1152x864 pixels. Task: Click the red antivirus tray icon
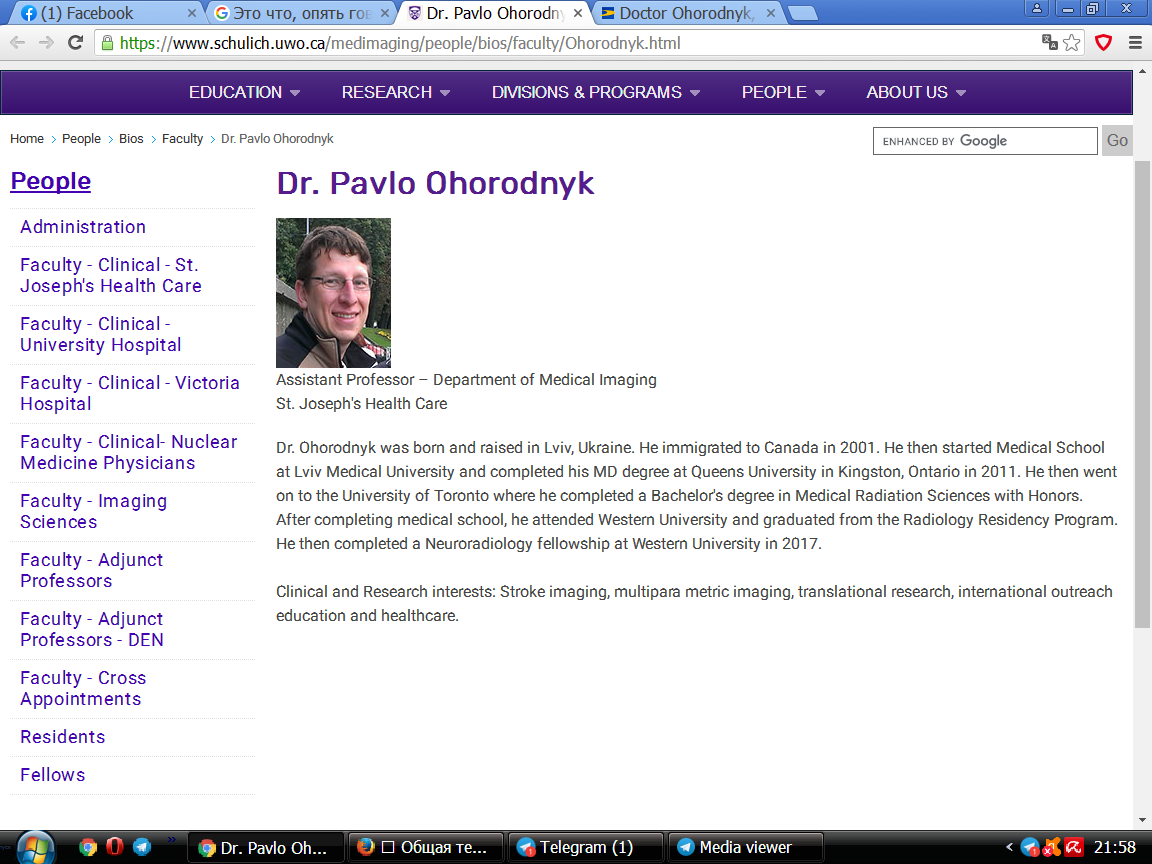(1074, 847)
